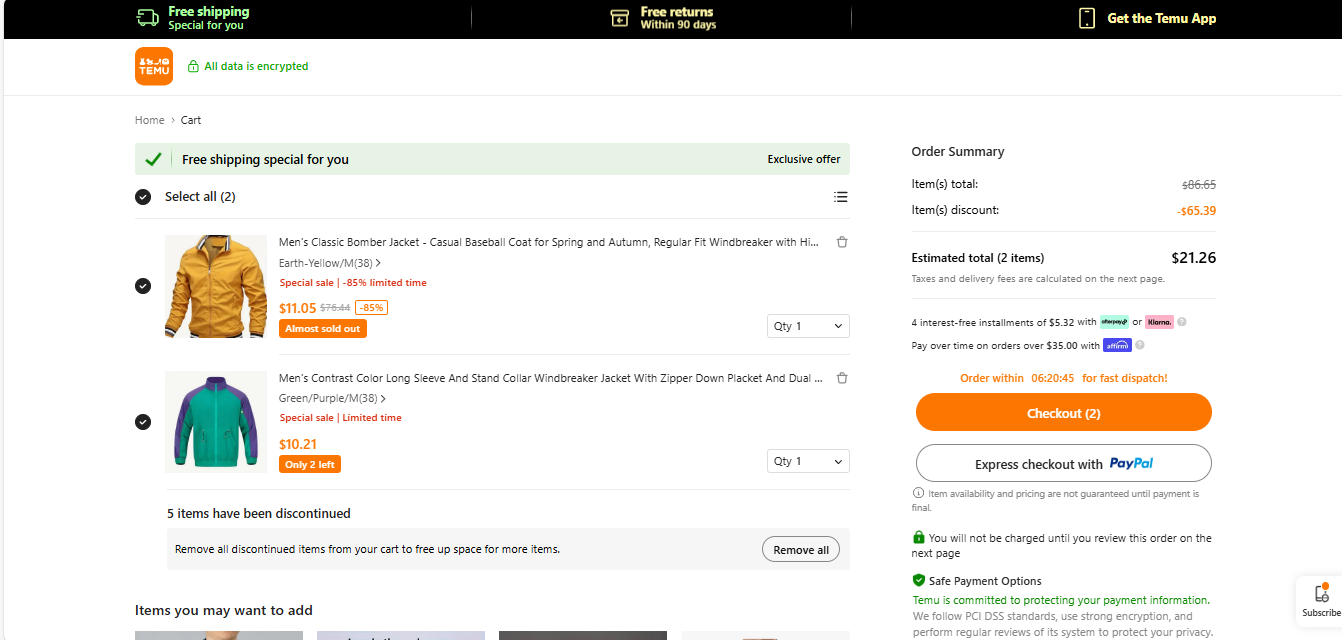
Task: Click the Free returns banner item
Action: (x=662, y=18)
